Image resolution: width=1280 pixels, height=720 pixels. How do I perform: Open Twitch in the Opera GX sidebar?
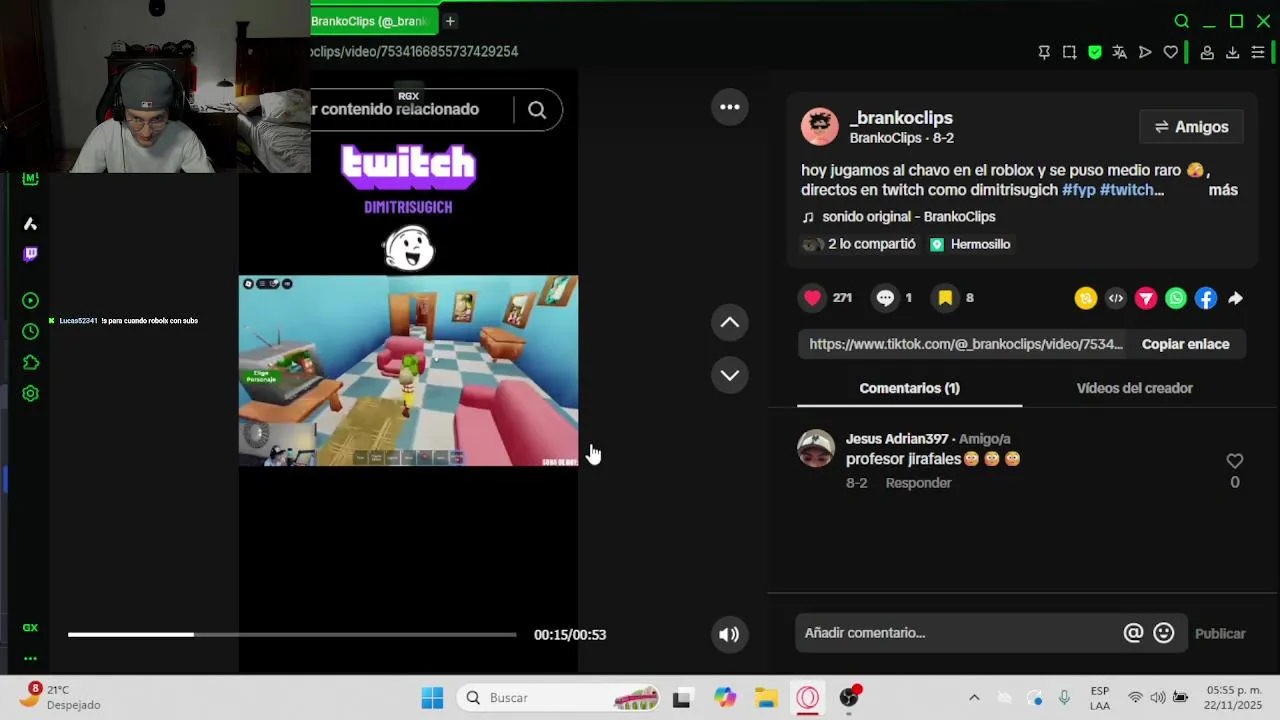tap(30, 254)
